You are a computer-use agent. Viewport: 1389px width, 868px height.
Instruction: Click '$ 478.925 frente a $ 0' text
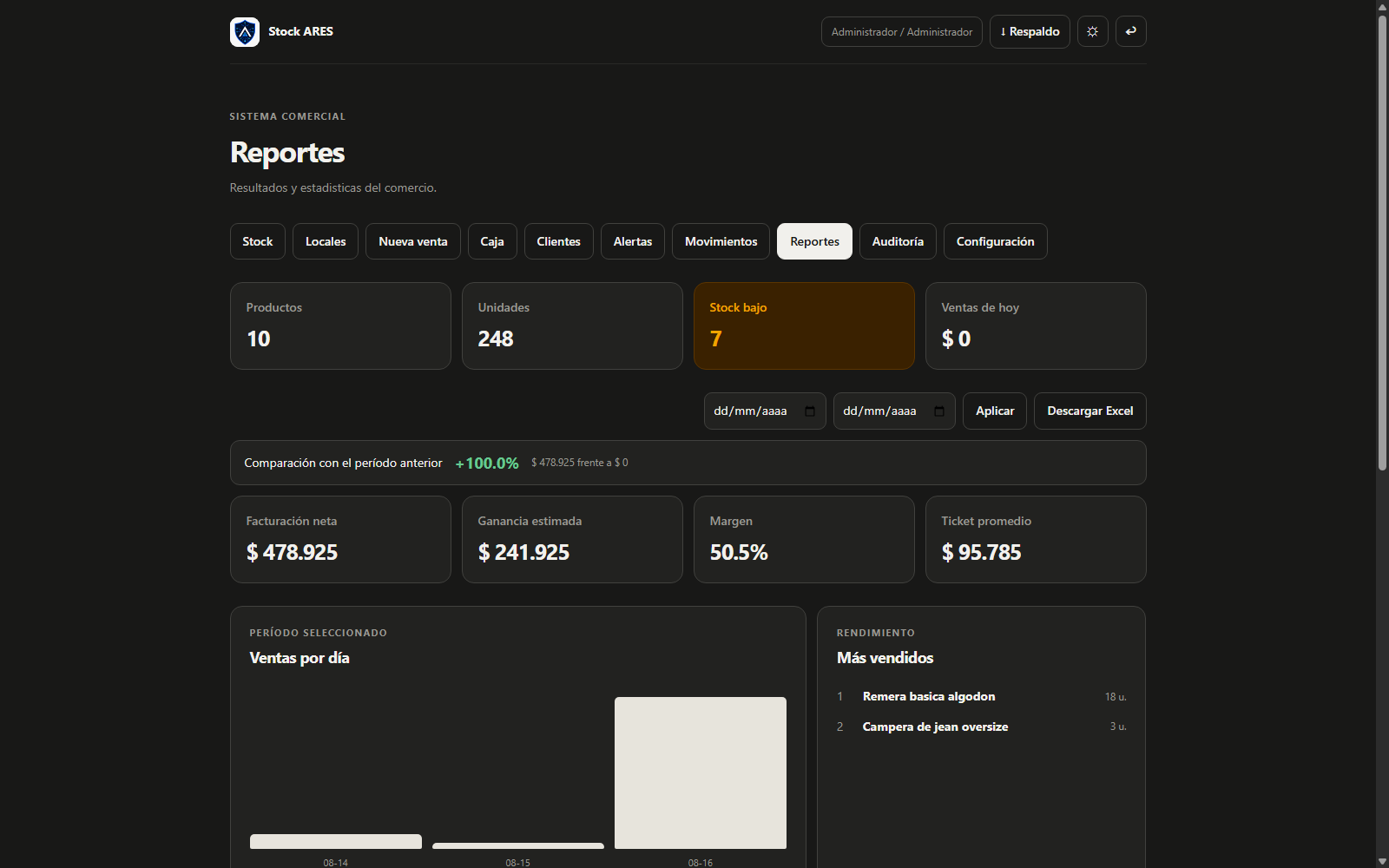[580, 463]
